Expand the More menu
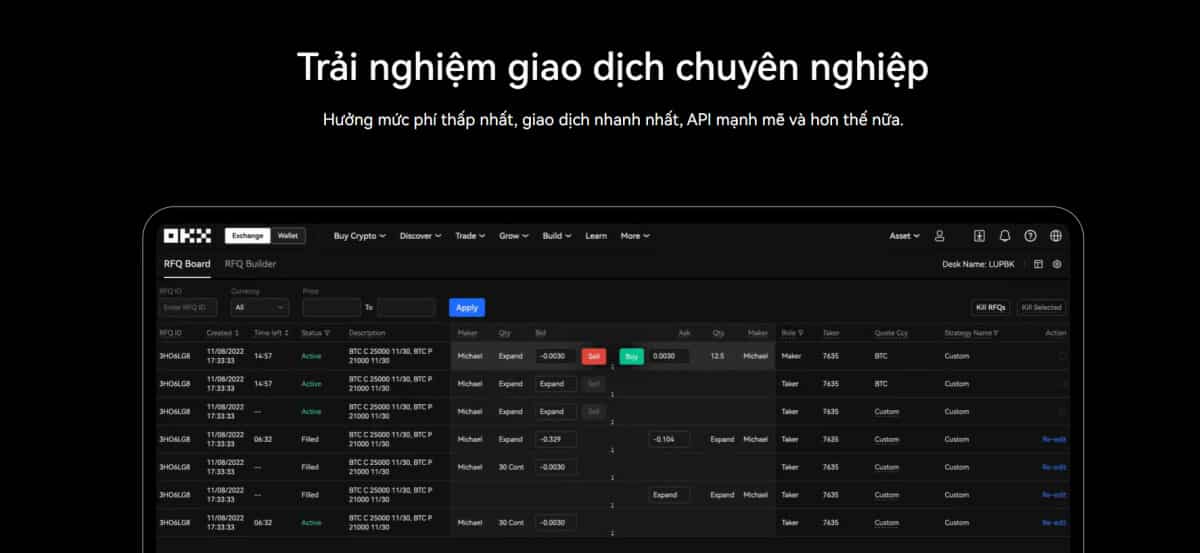 tap(634, 236)
